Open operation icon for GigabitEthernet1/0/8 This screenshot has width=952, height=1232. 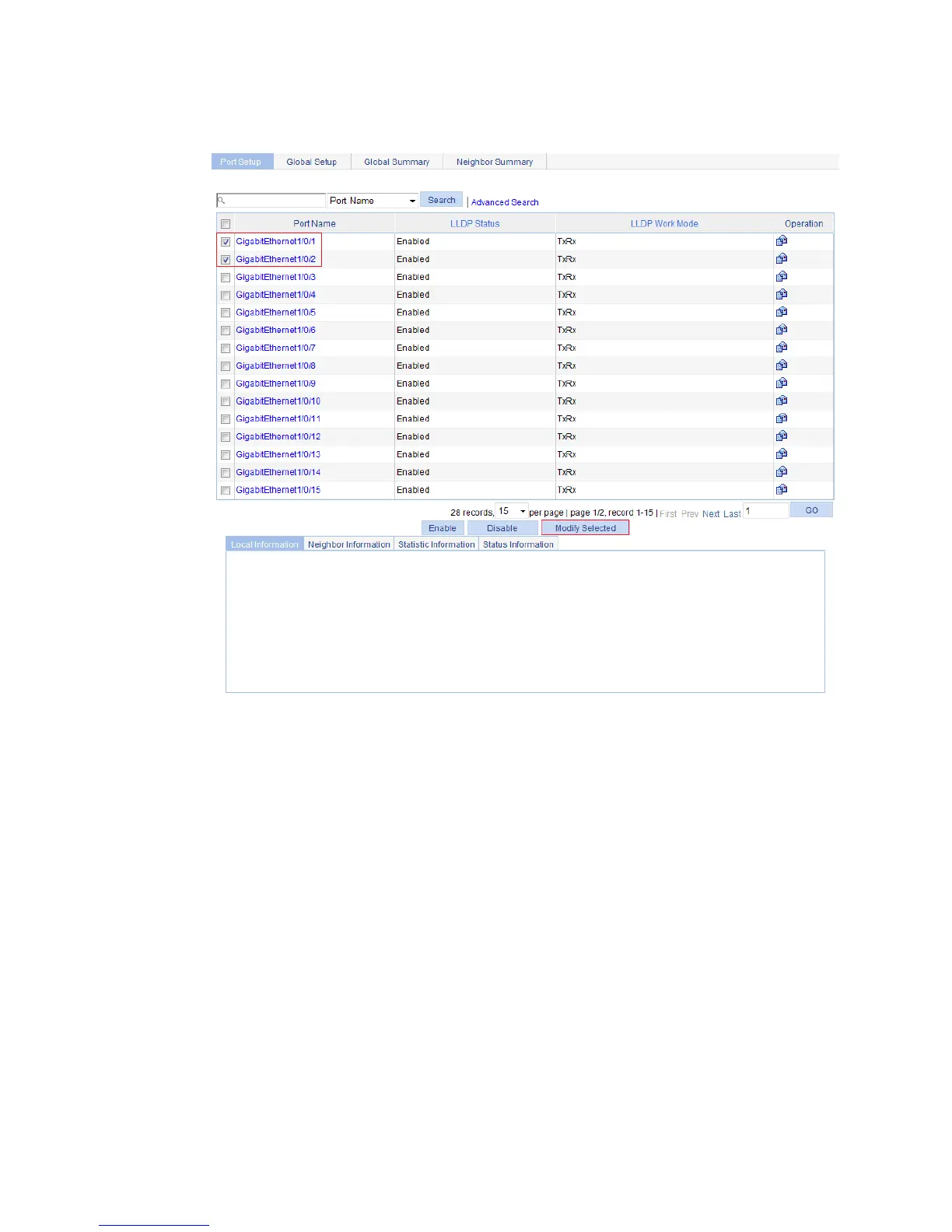(x=782, y=366)
